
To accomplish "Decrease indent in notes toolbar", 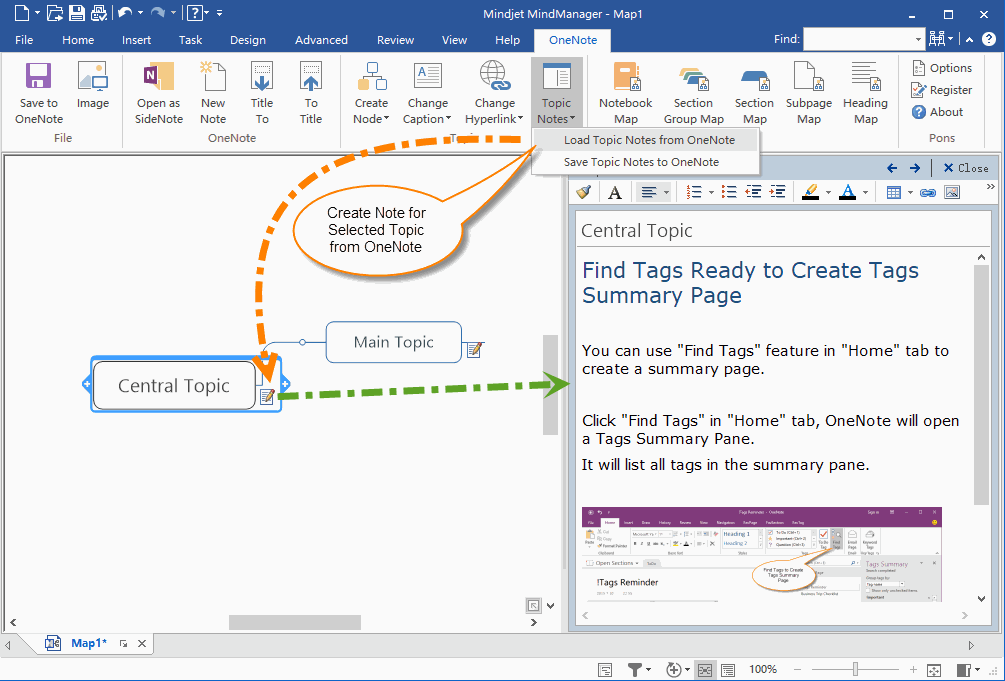I will pos(753,192).
